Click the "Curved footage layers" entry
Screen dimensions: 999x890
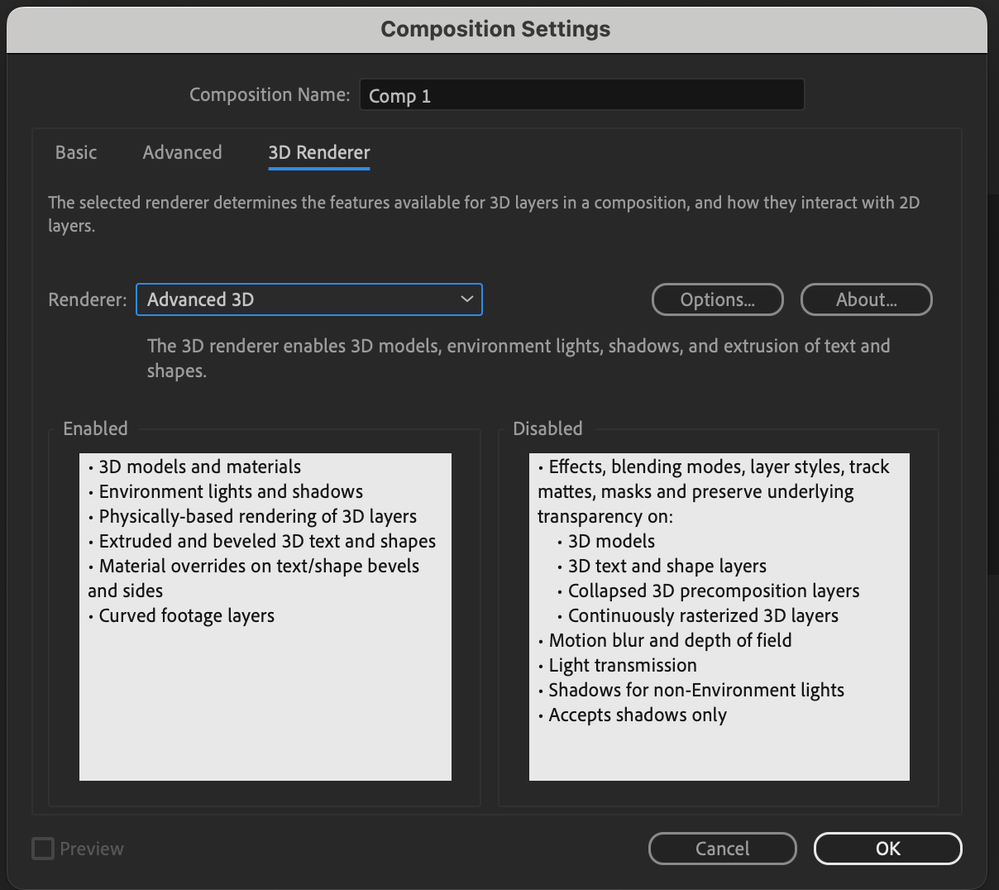(x=186, y=616)
